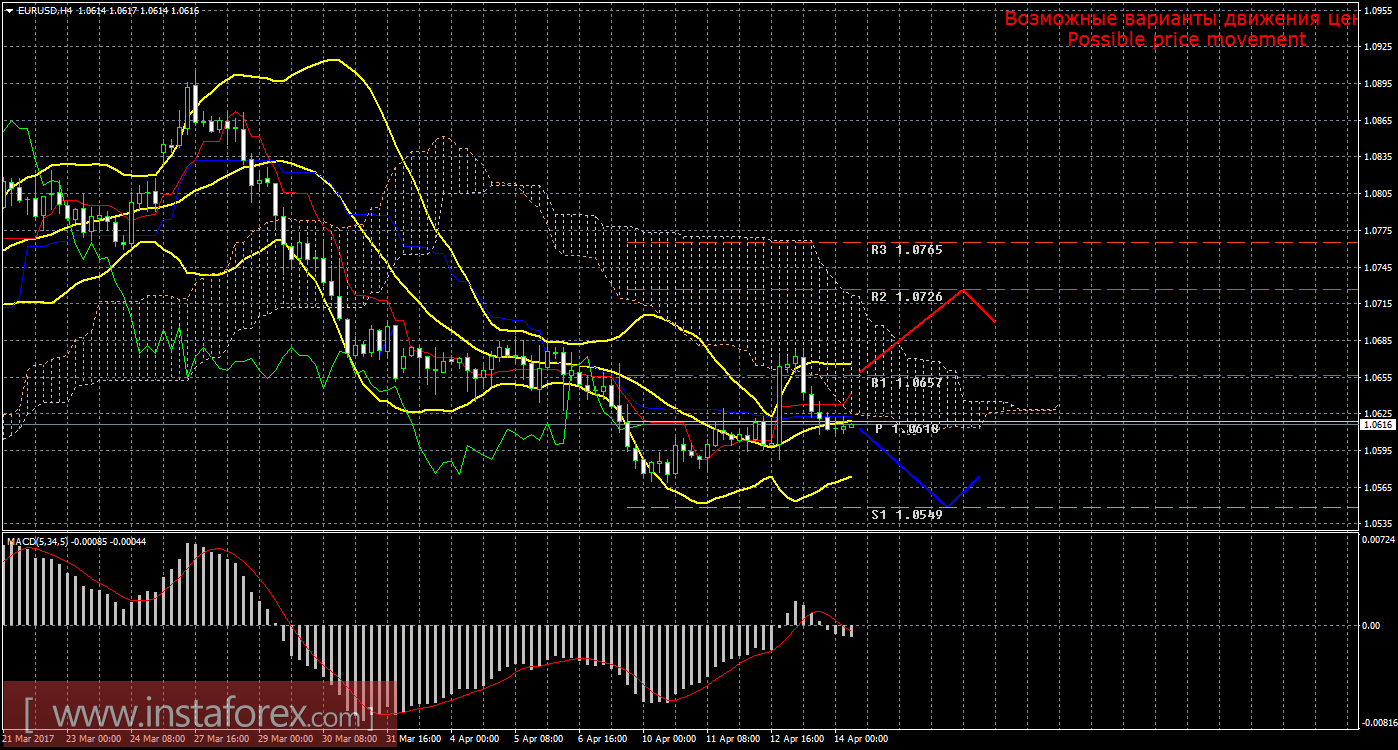Click the 1.0595 price scale value
Viewport: 1398px width, 750px height.
point(1377,450)
